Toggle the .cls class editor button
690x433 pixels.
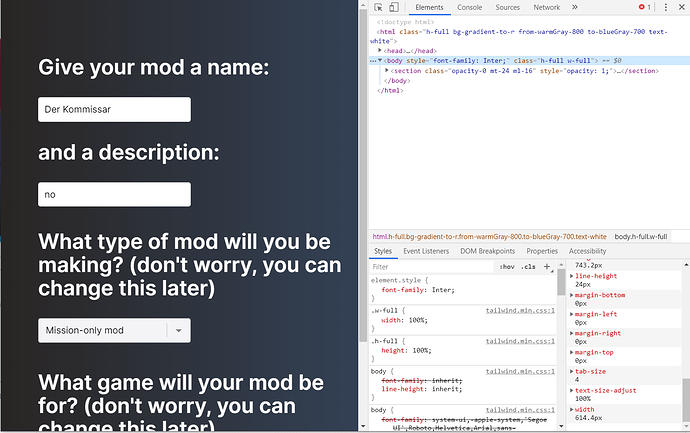tap(528, 267)
